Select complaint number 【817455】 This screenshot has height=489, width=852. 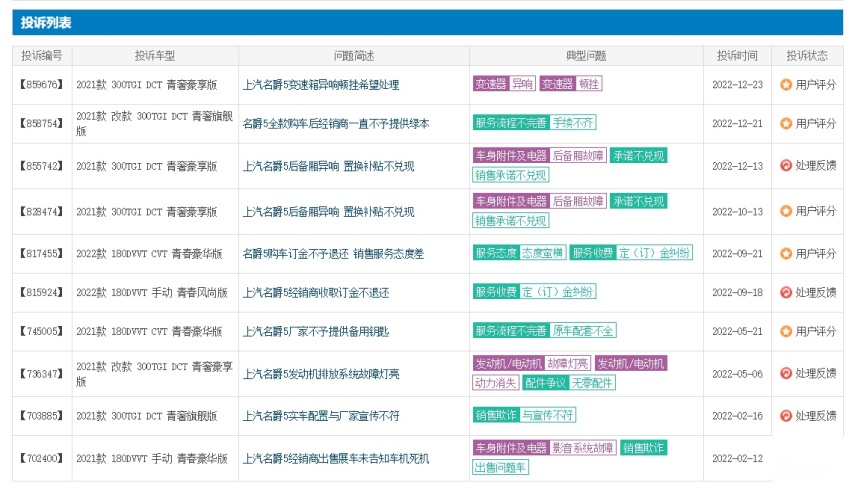point(42,253)
